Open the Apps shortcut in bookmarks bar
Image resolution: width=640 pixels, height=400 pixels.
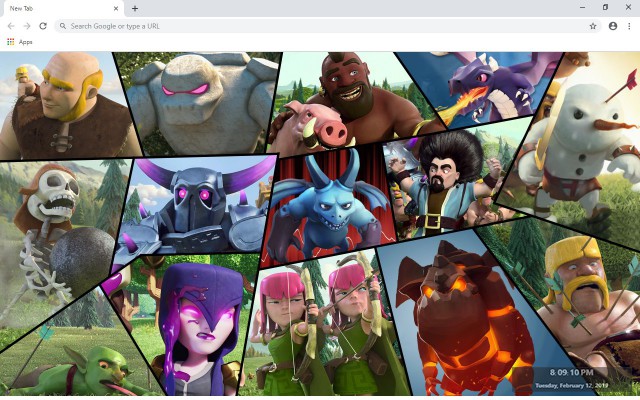tap(20, 42)
